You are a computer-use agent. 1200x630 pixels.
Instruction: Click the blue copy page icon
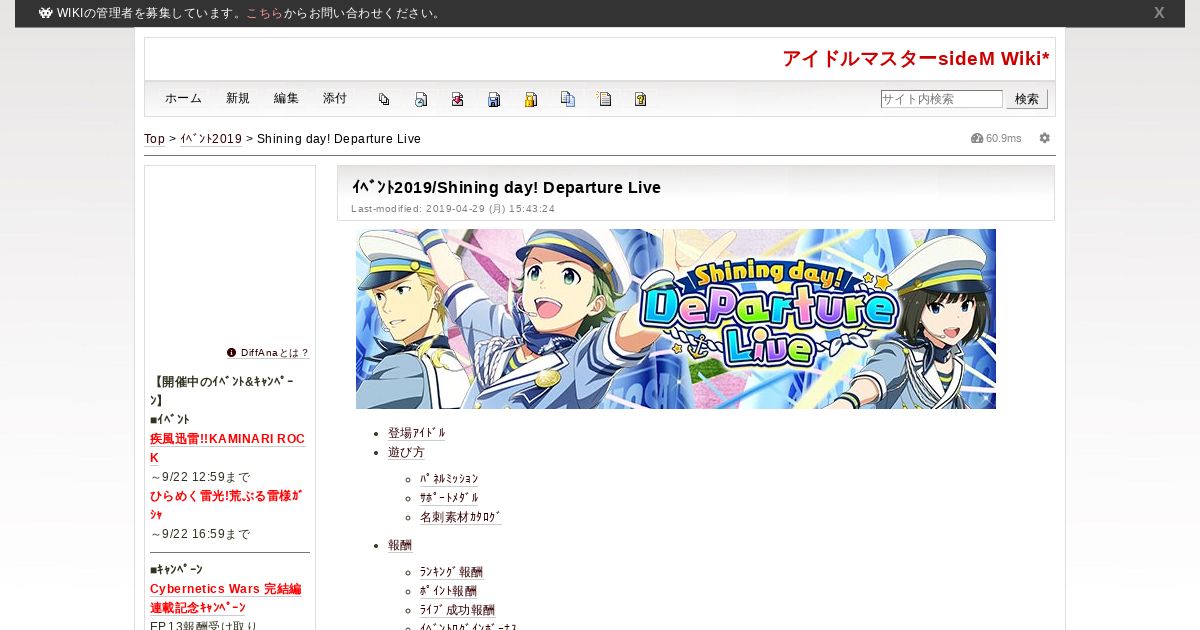tap(568, 99)
